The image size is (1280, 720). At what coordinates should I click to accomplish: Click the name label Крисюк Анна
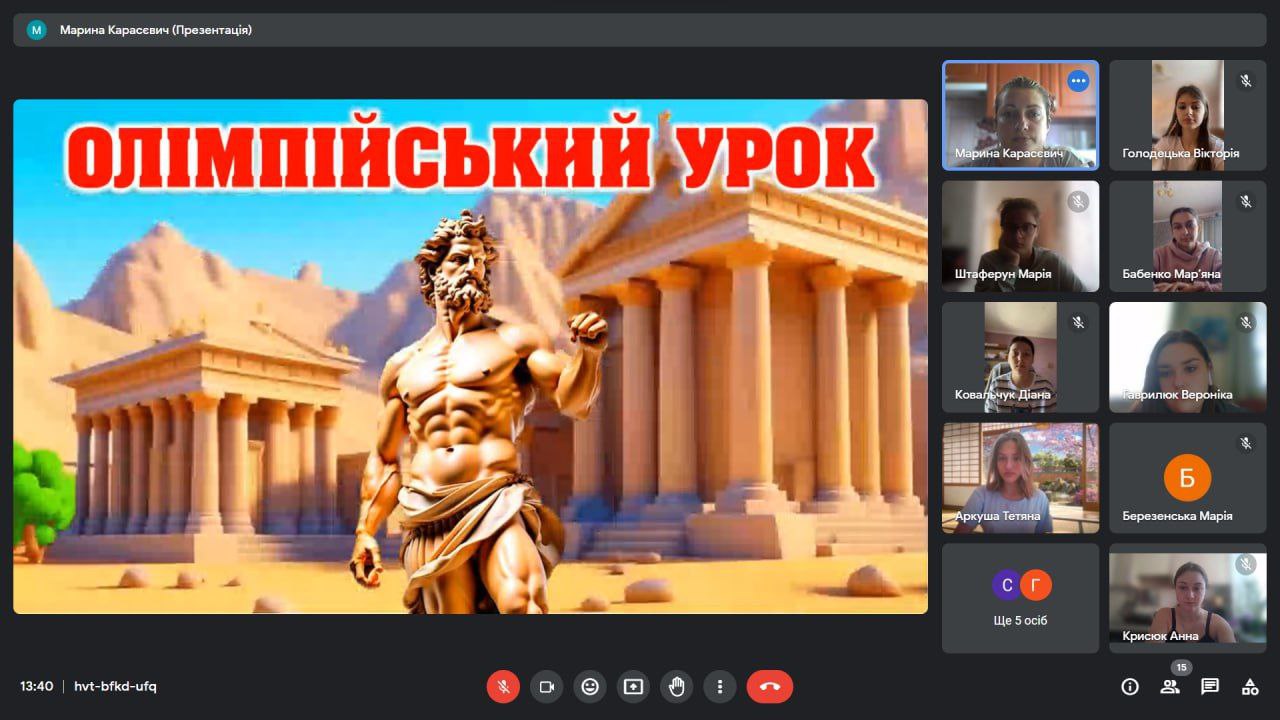point(1160,636)
